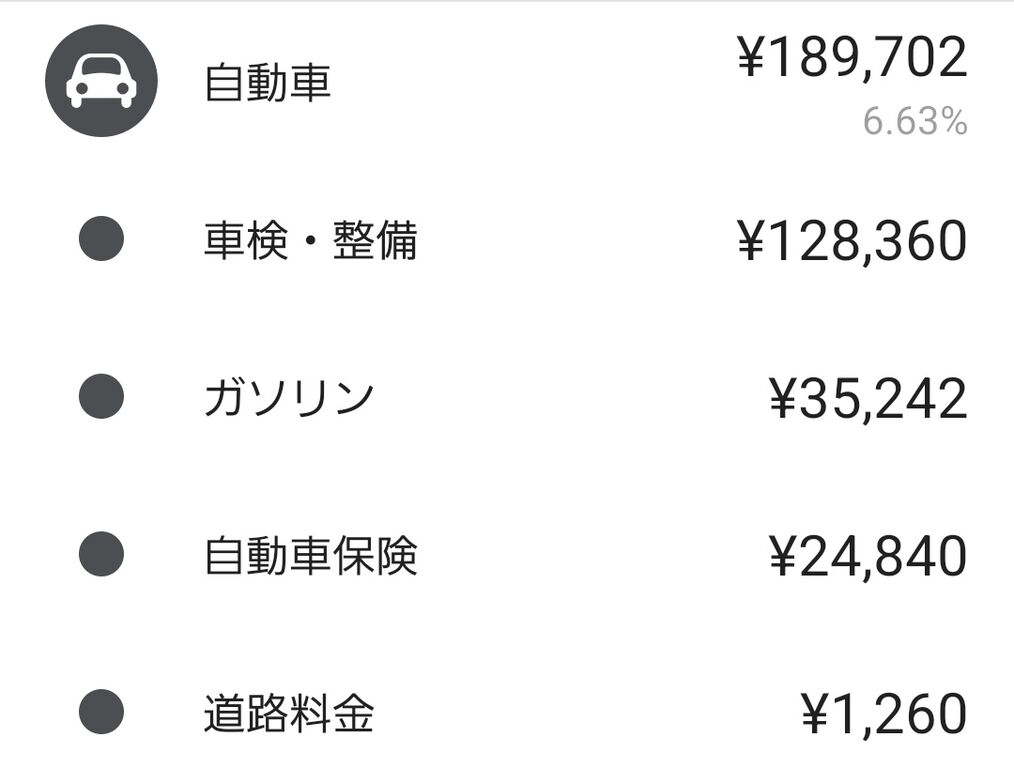
Task: Open the ガソリン subcategory
Action: 507,396
